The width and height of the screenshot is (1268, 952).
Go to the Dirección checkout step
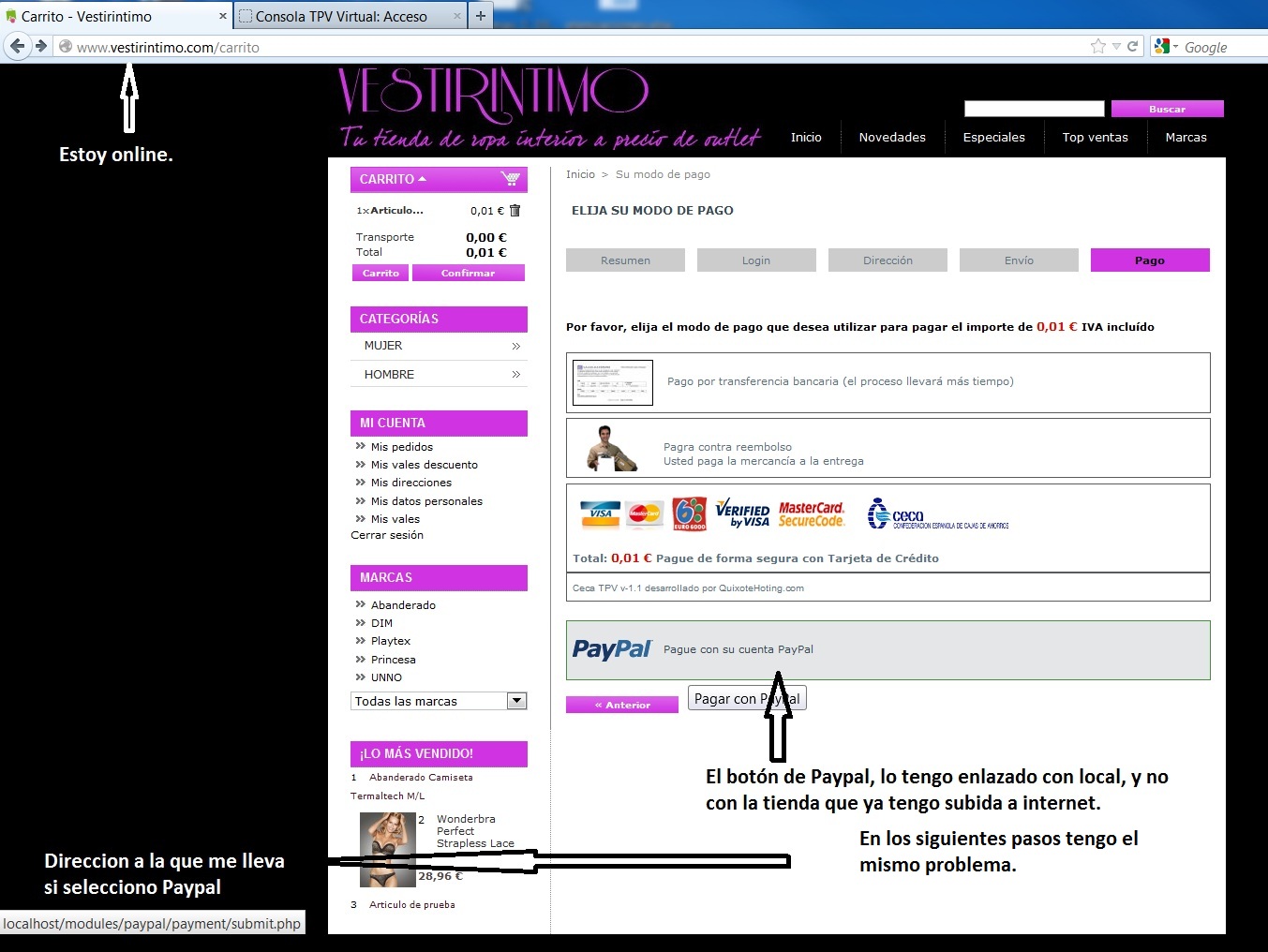tap(888, 260)
